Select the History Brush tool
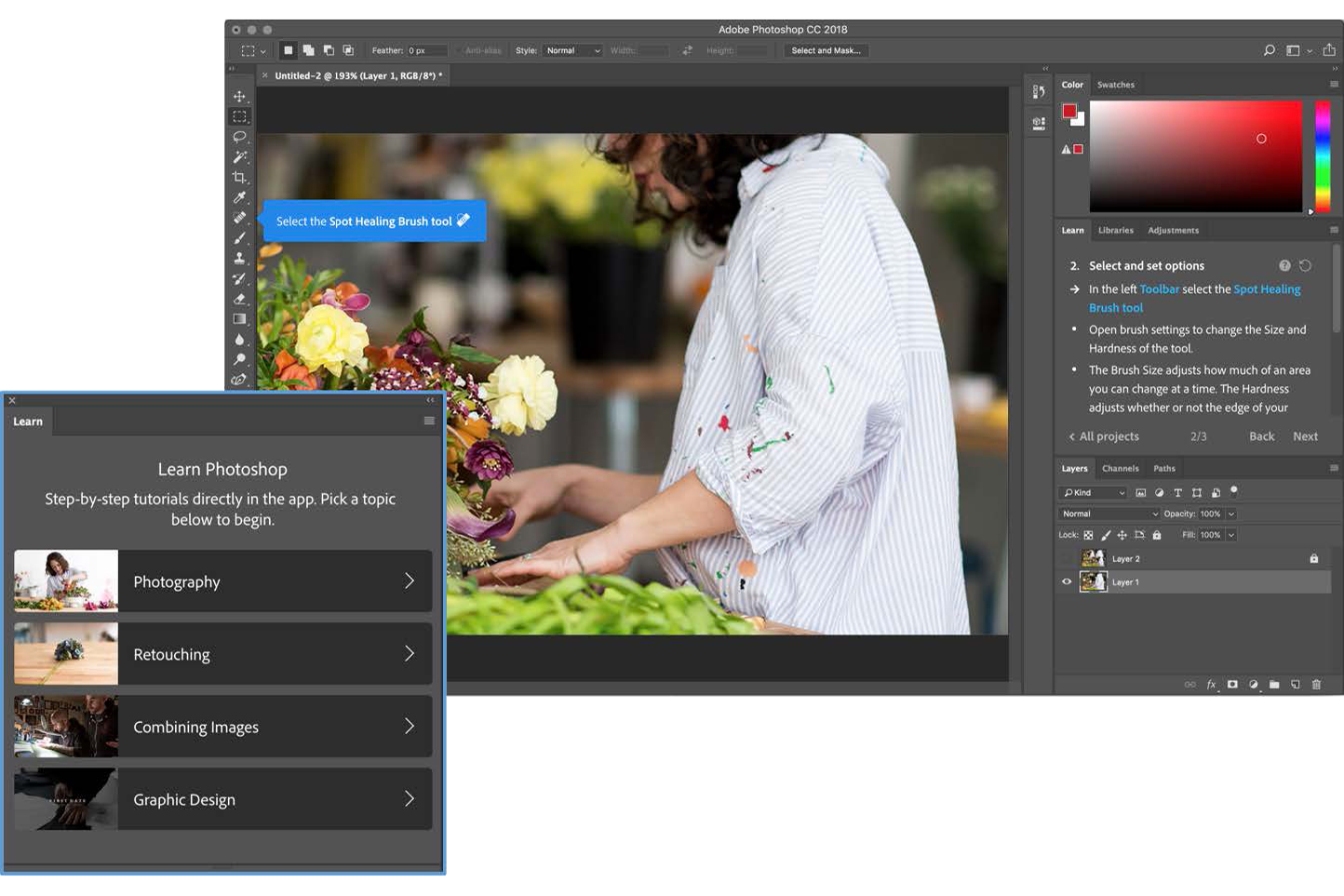 point(239,279)
